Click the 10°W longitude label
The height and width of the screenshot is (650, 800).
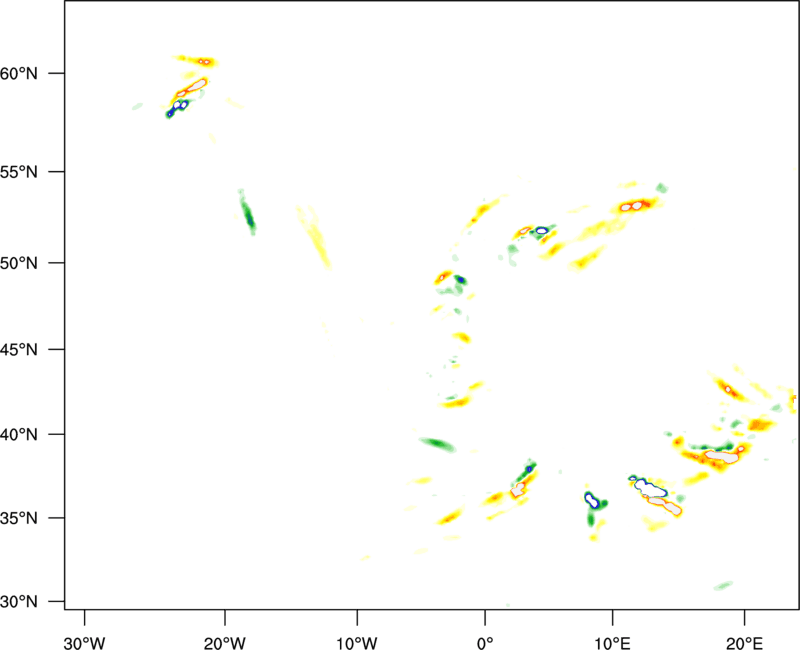click(x=357, y=643)
